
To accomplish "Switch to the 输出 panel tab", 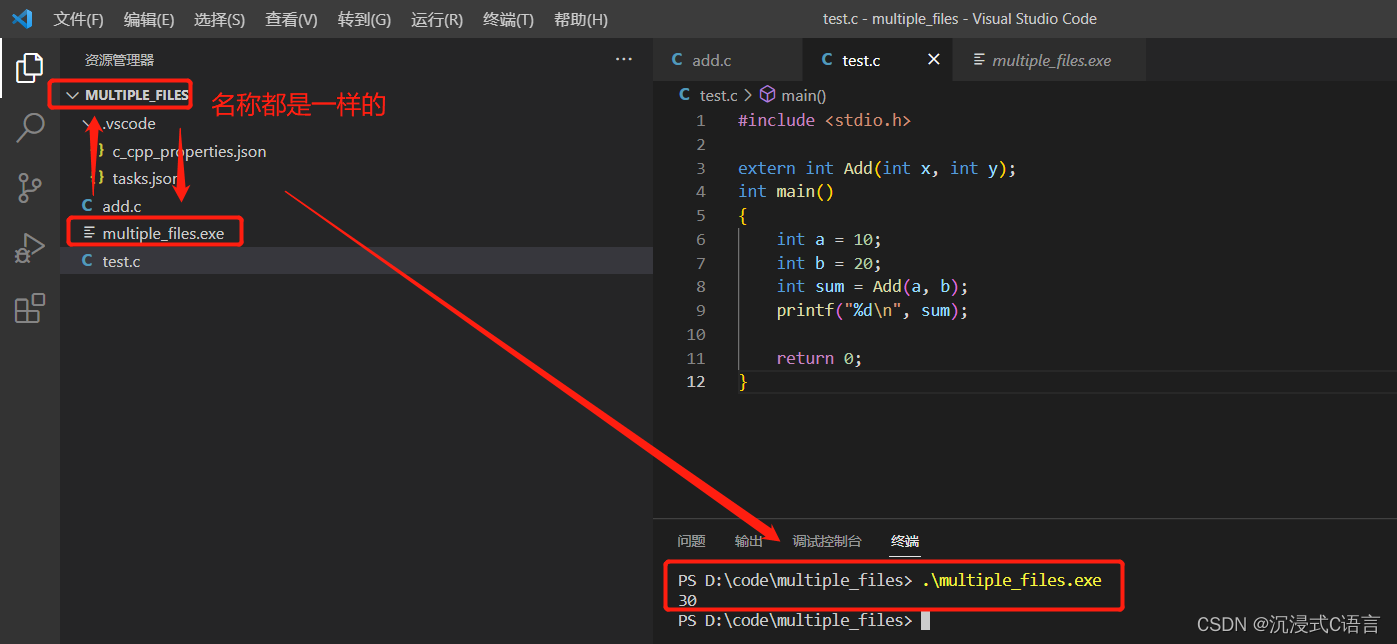I will point(749,541).
